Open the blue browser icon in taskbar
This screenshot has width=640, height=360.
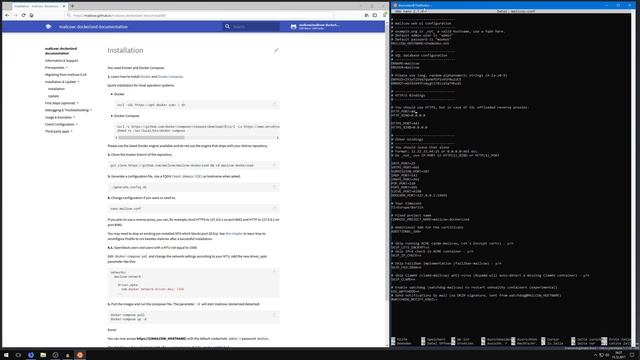point(31,355)
